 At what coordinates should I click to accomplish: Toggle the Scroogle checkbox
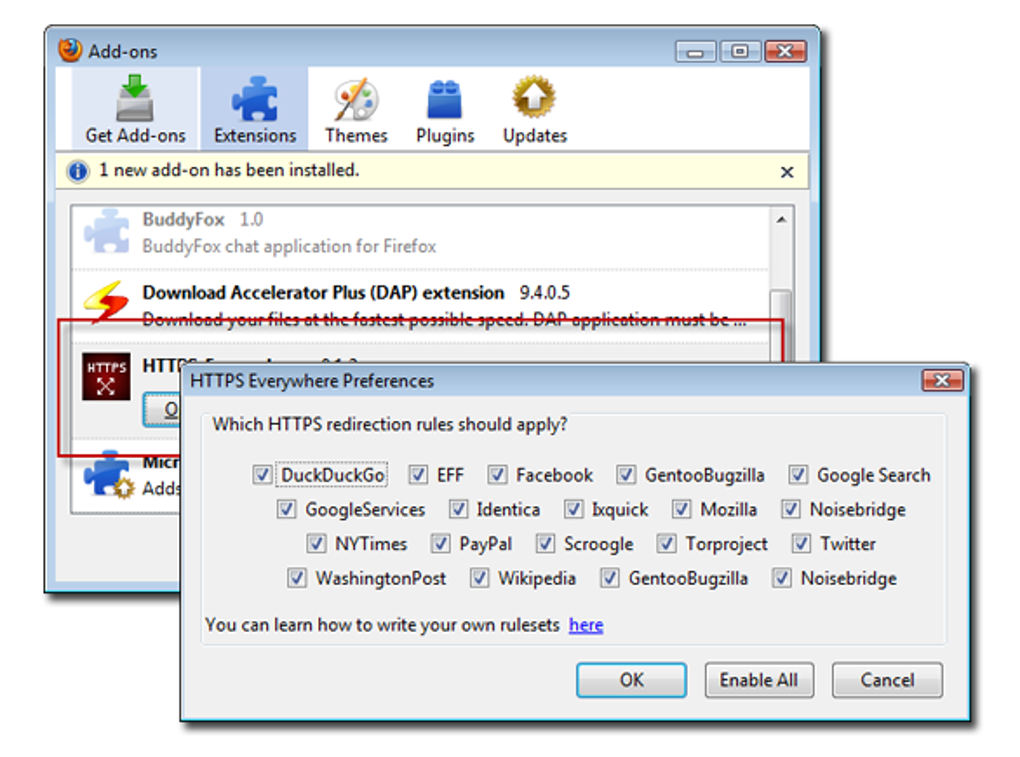[x=545, y=544]
